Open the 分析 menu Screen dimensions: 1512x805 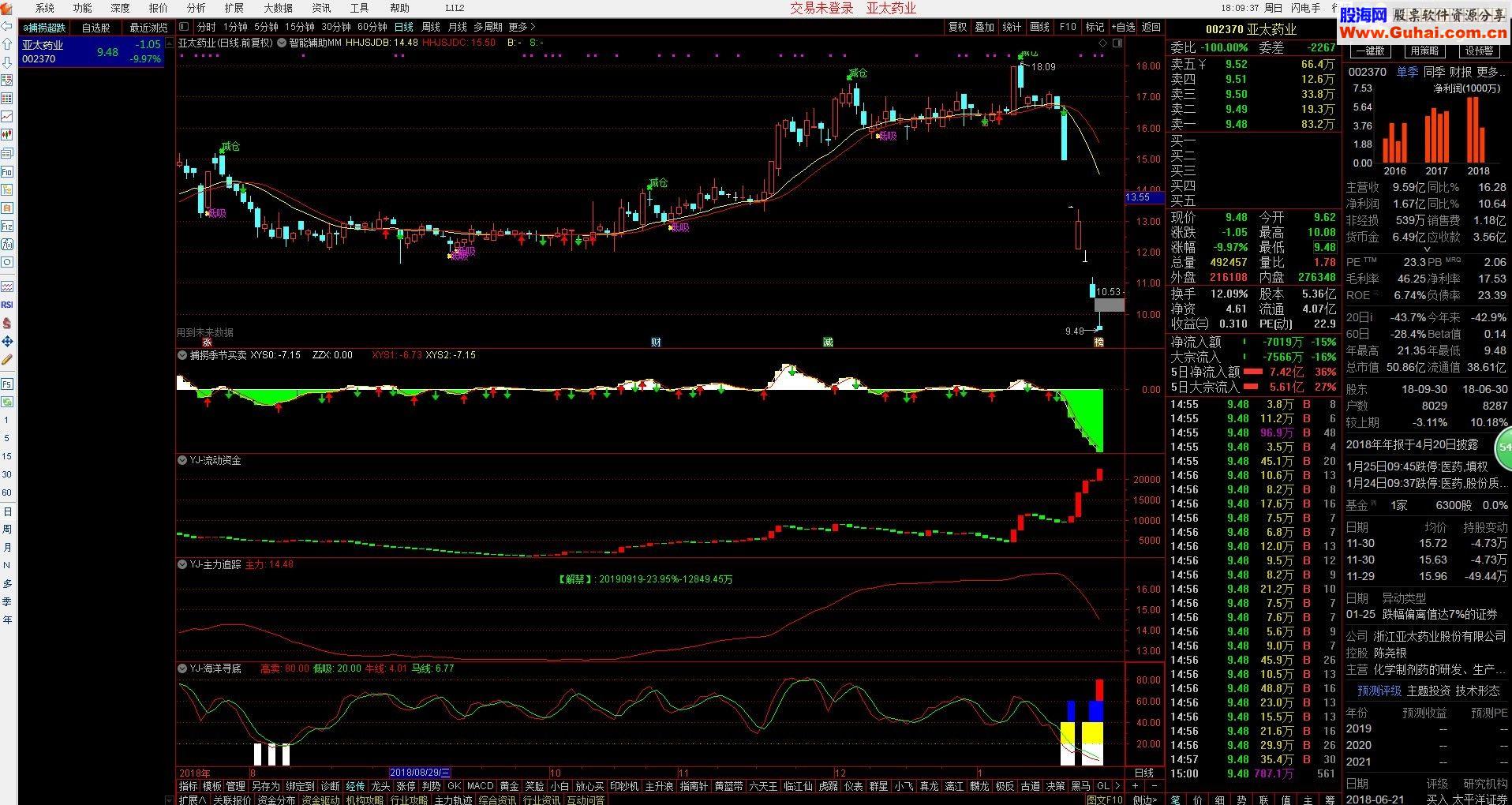pos(196,8)
